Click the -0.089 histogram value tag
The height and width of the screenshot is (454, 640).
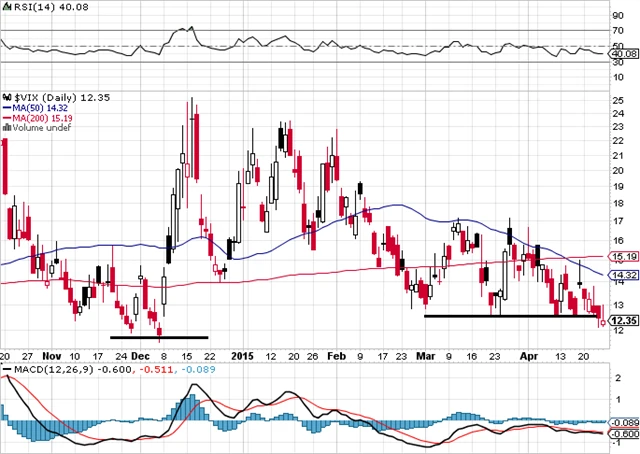tap(624, 423)
